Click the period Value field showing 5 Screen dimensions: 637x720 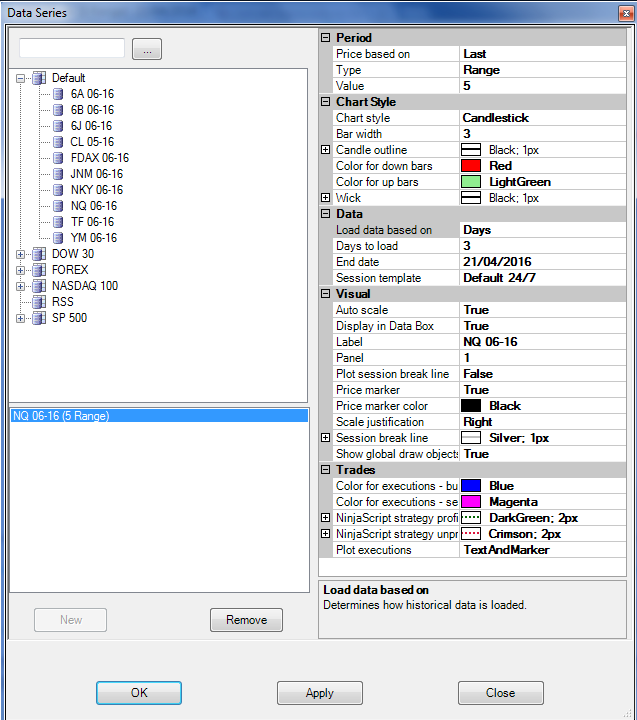click(543, 86)
